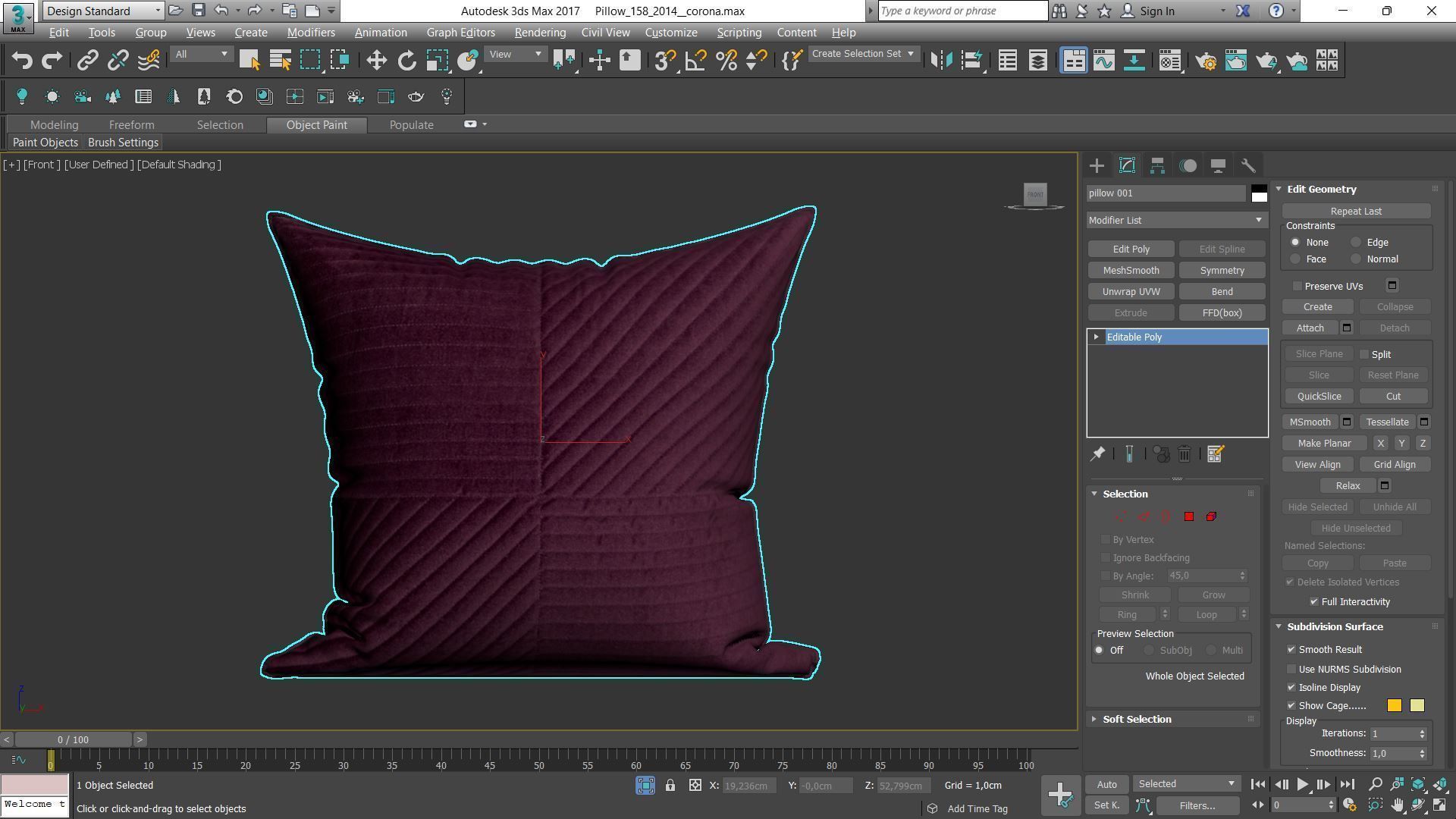The width and height of the screenshot is (1456, 819).
Task: Uncheck Isoline Display checkbox
Action: coord(1291,688)
